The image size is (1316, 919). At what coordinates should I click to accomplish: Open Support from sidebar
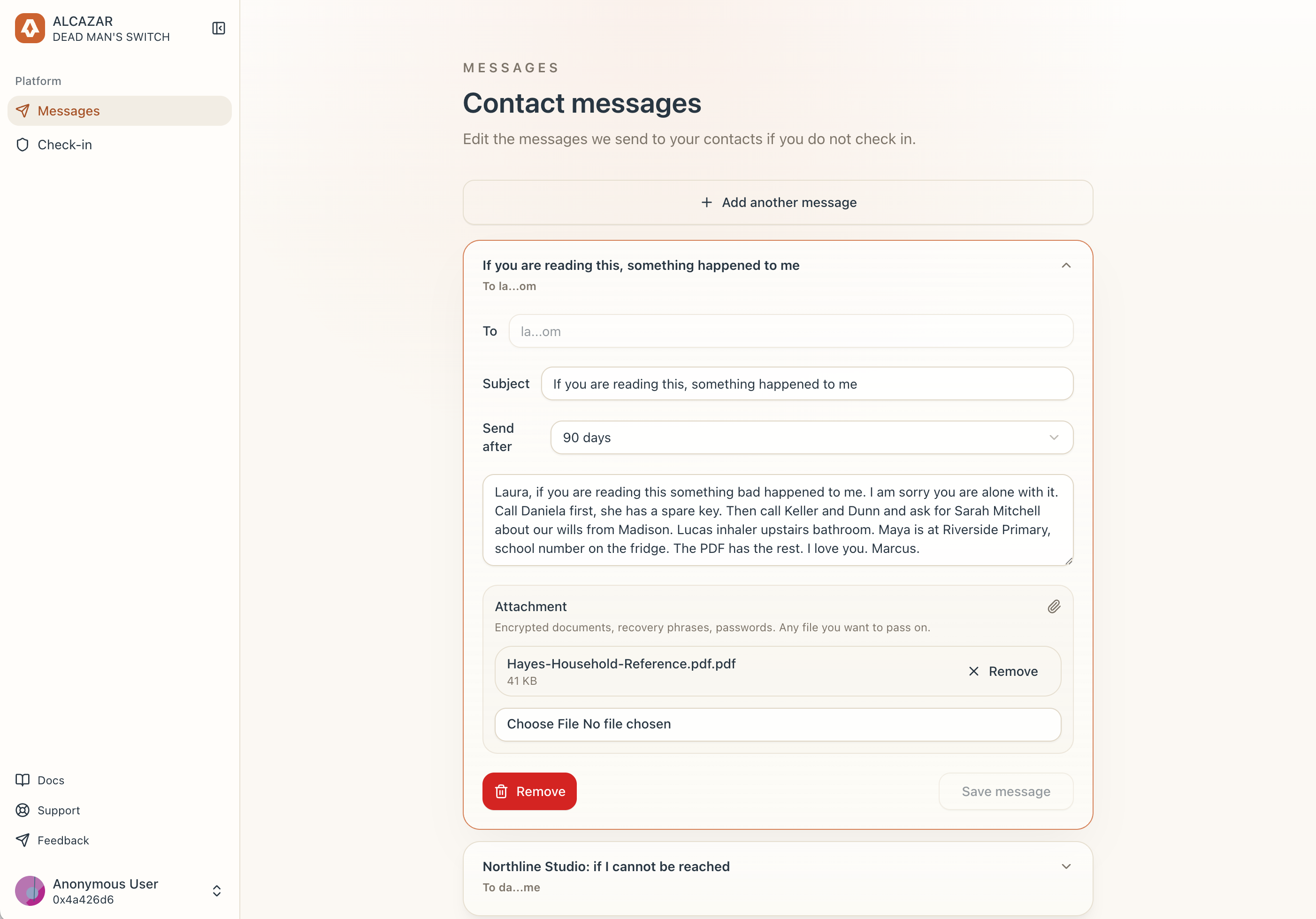pos(59,810)
